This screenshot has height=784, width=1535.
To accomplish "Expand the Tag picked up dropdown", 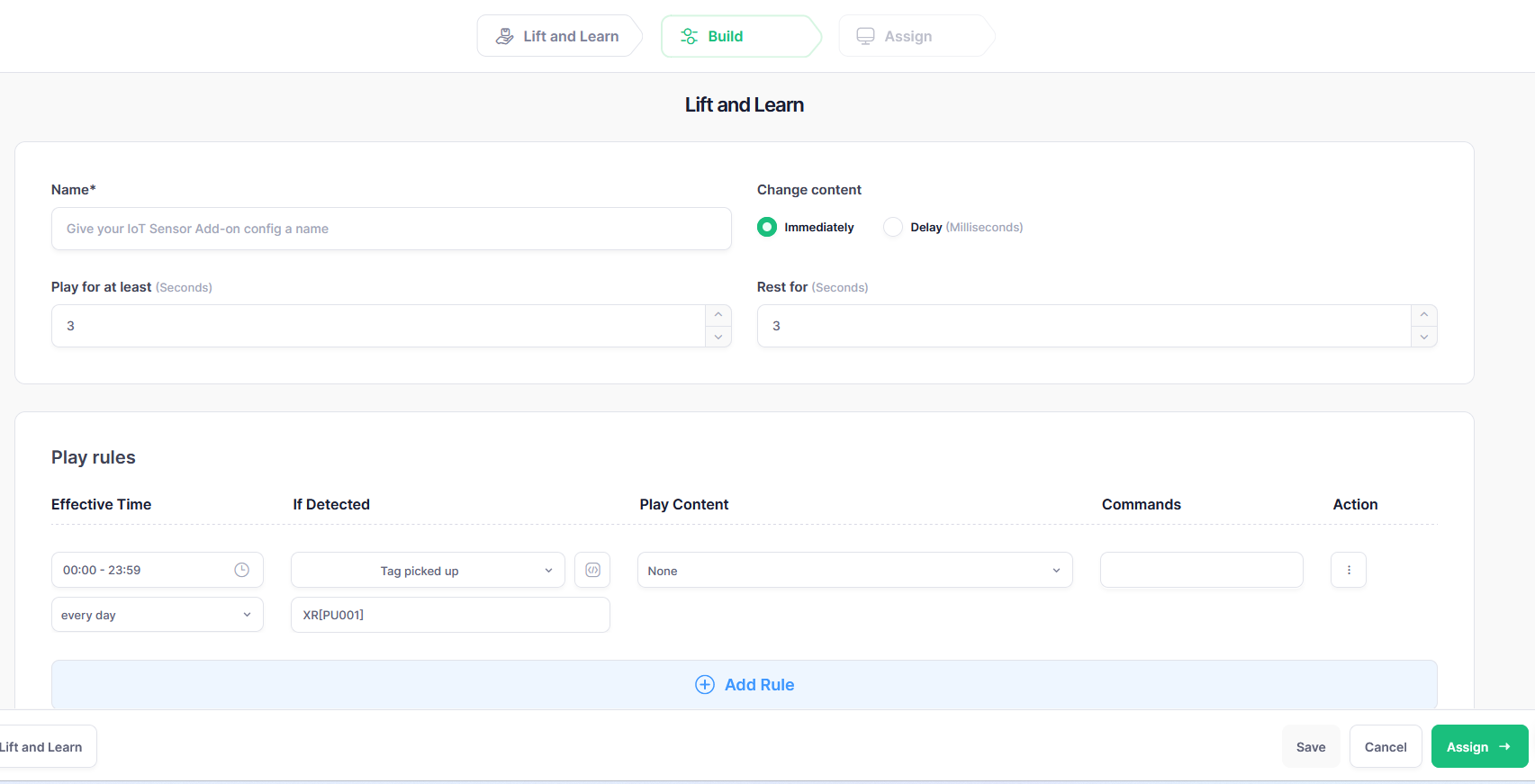I will tap(428, 571).
